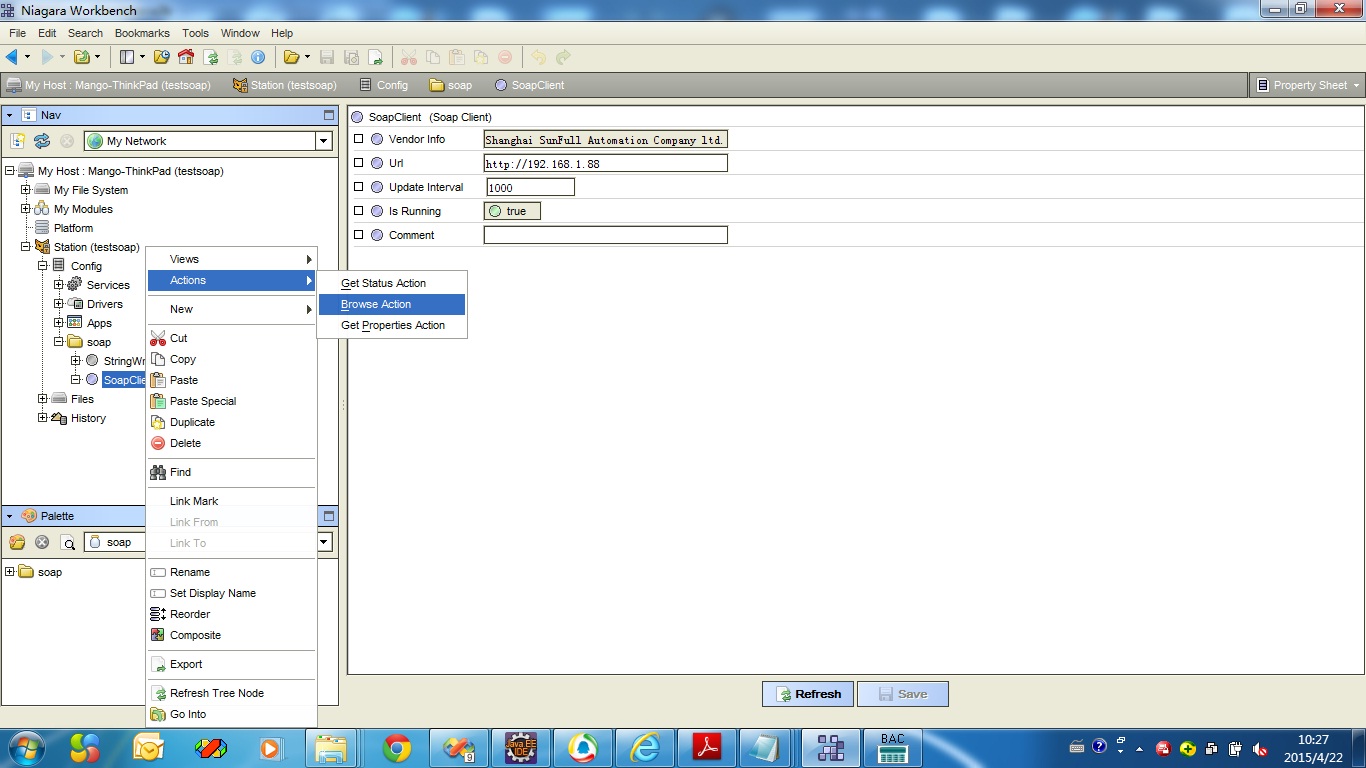Expand the My File System node

26,190
